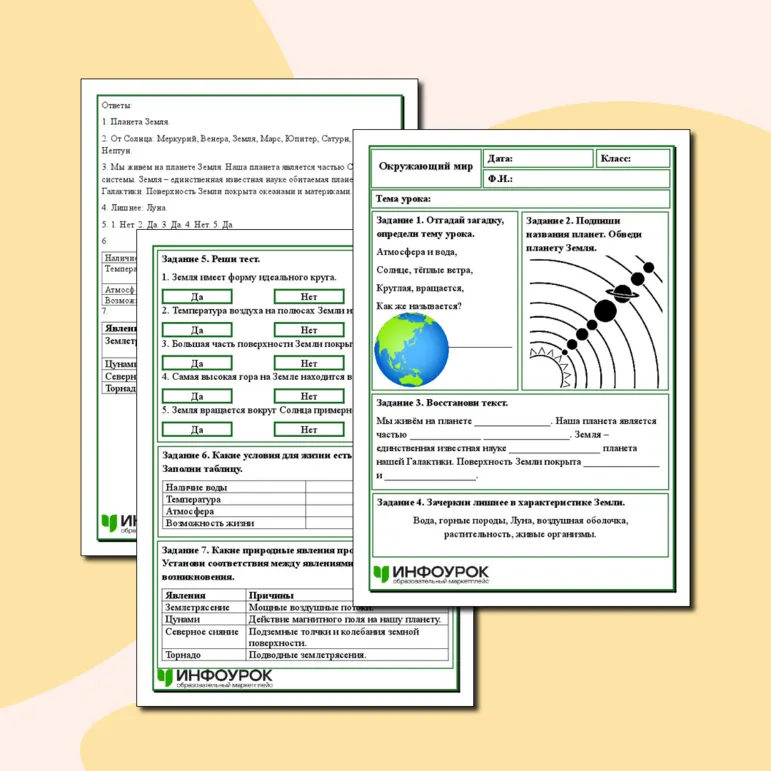This screenshot has height=771, width=771.
Task: Click the 'Задание 6. Какие условия' heading
Action: (257, 462)
